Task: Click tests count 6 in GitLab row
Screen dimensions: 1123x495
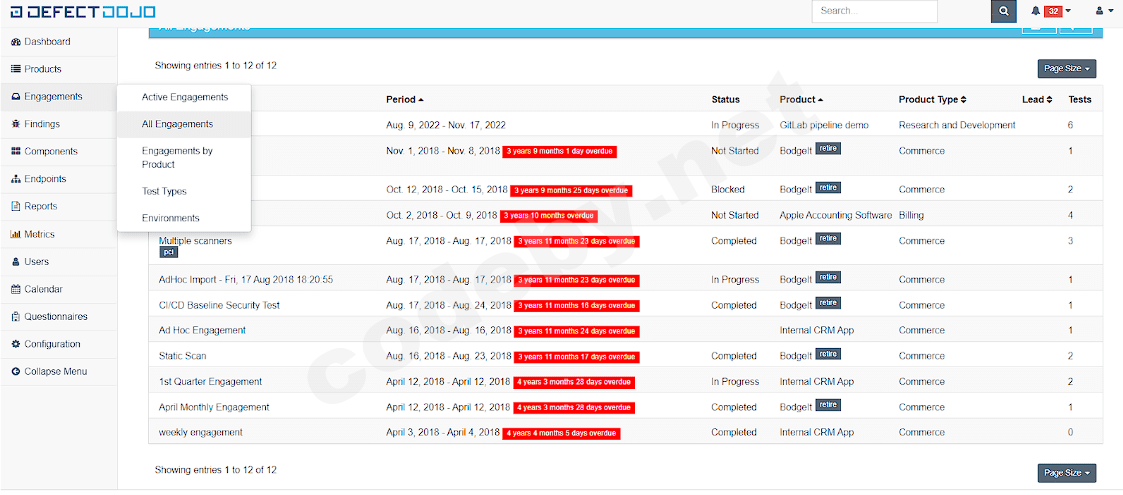Action: (x=1070, y=125)
